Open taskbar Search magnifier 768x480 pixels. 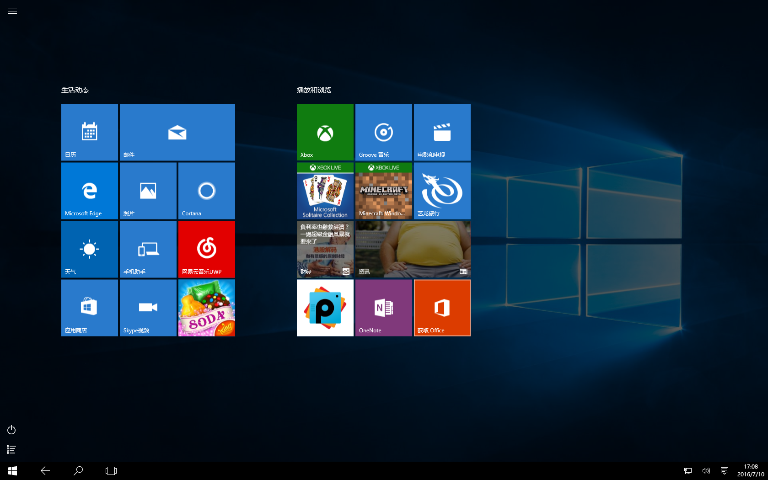click(78, 471)
